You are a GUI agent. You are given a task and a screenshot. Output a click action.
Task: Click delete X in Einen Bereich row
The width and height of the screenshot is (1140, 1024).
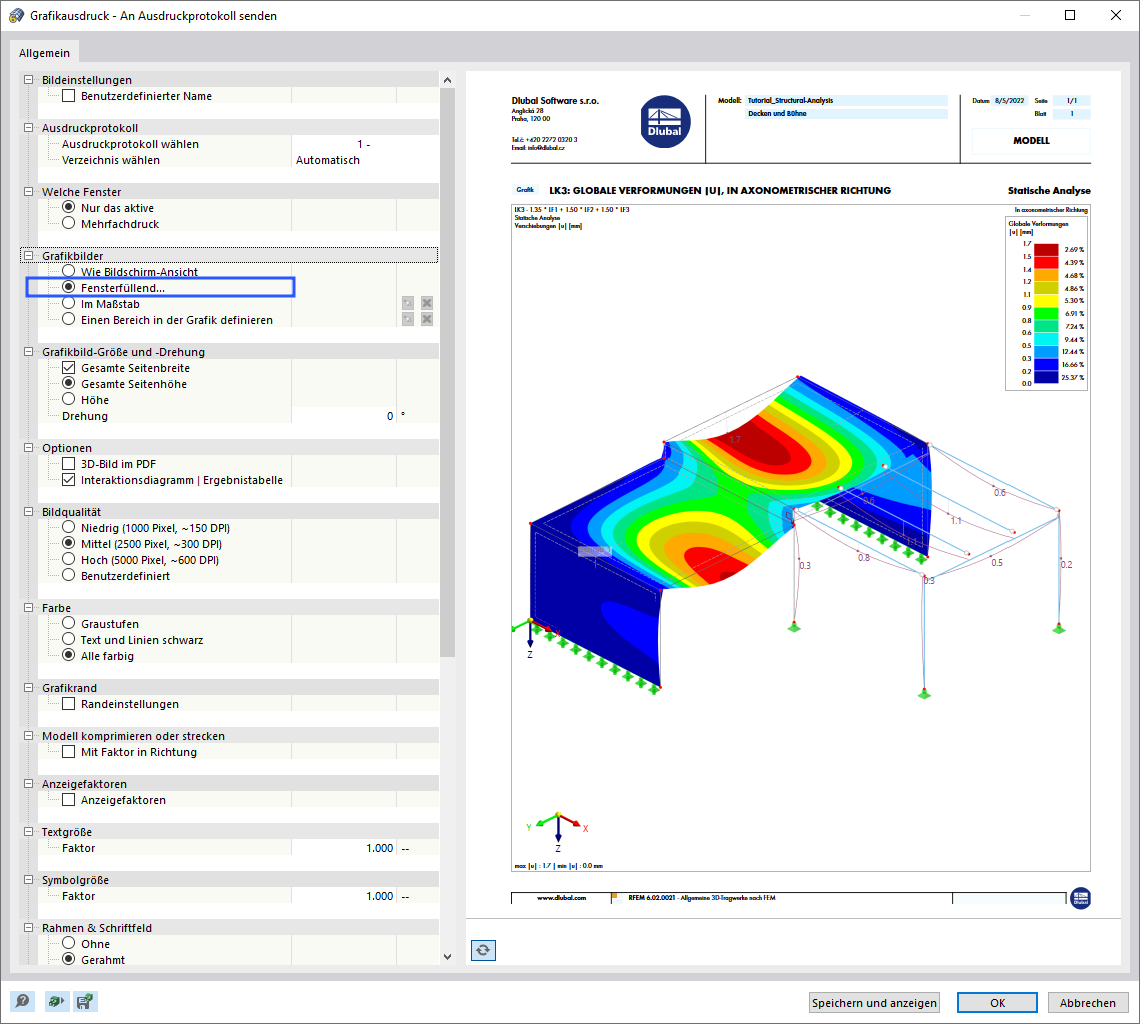427,319
